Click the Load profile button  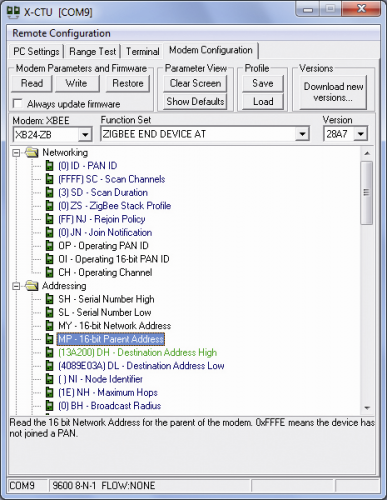[x=263, y=101]
